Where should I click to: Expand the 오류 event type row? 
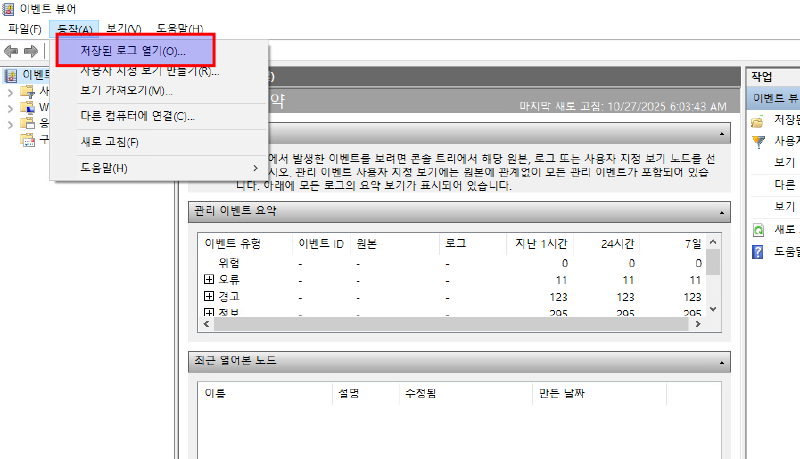click(x=208, y=280)
